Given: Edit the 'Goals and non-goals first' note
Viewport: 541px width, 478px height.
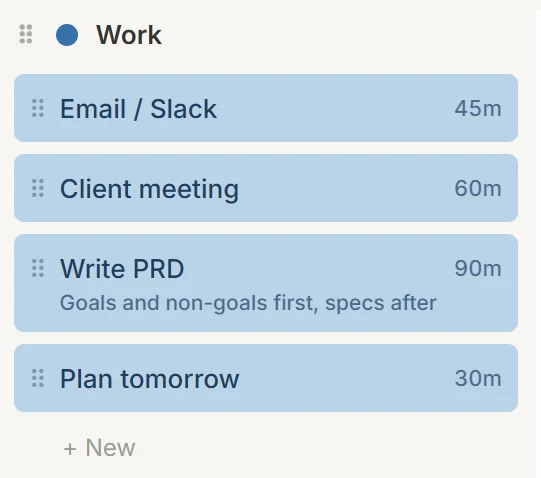Looking at the screenshot, I should [248, 303].
